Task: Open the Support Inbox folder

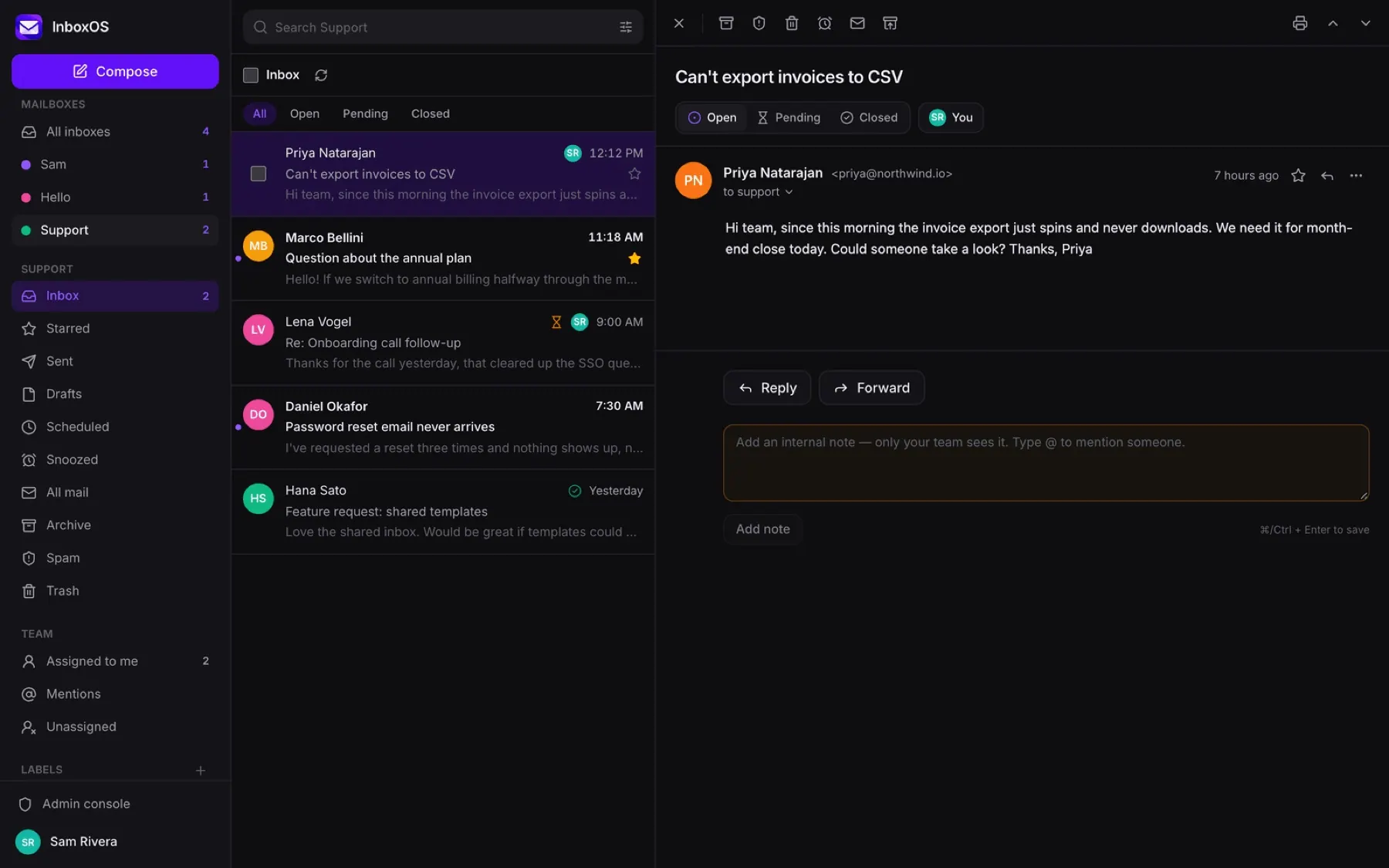Action: 115,296
